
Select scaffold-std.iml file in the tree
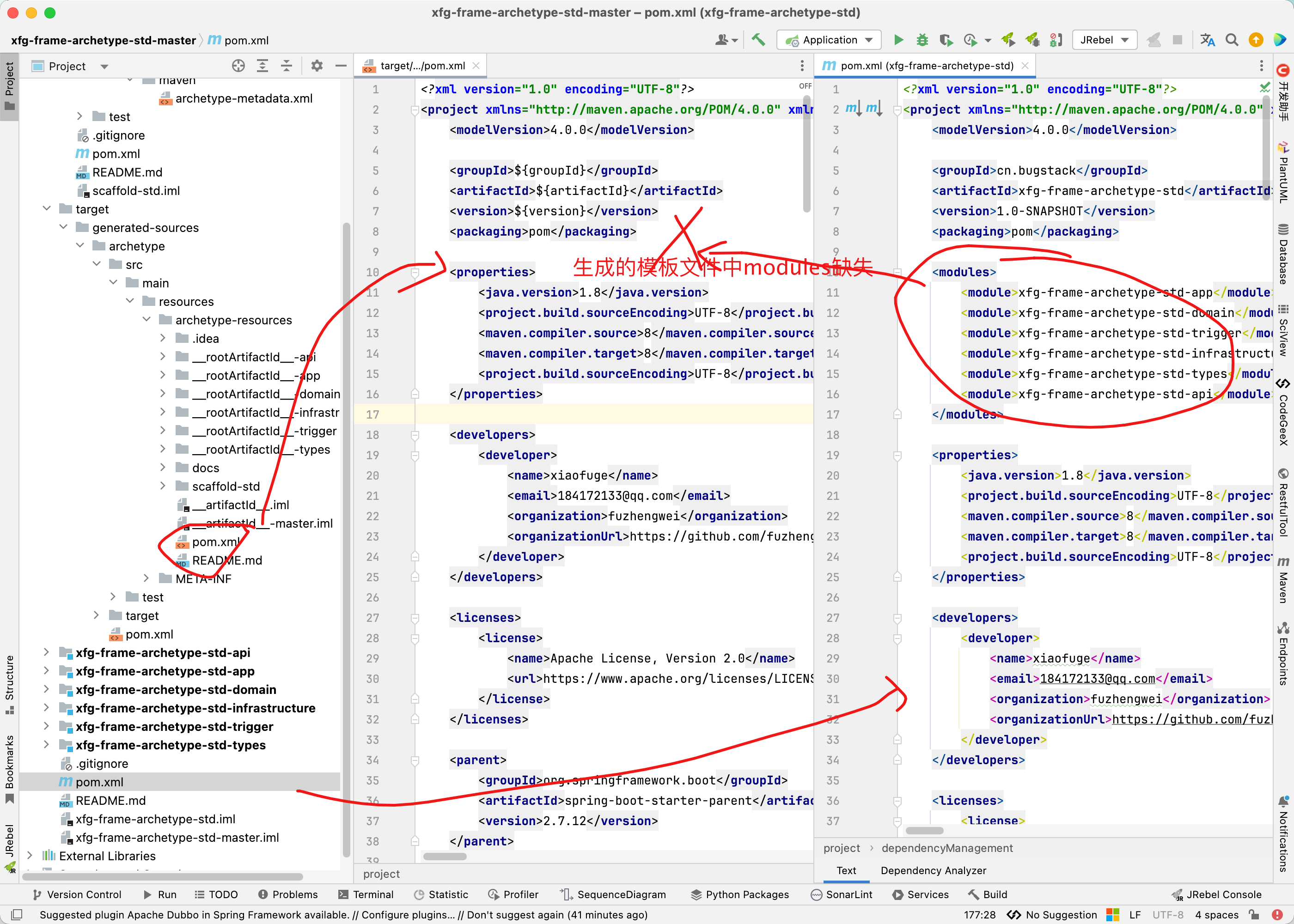pyautogui.click(x=128, y=191)
